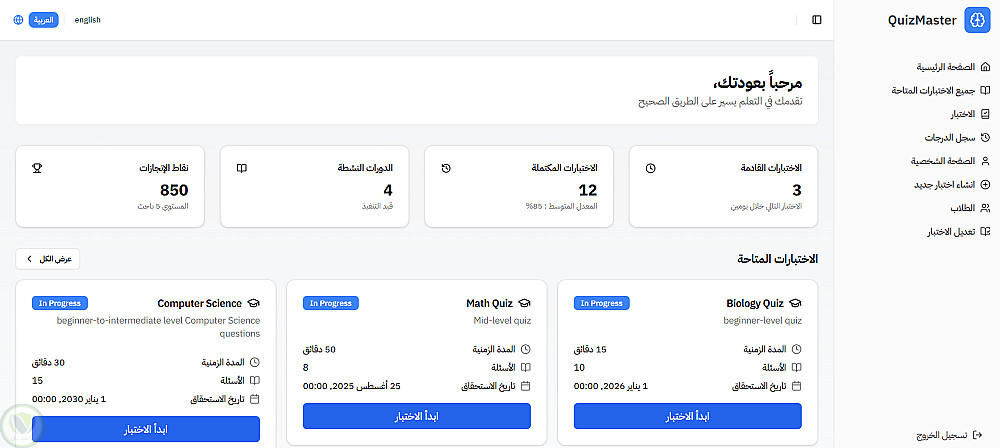Click the globe language icon
The image size is (1000, 448).
18,20
